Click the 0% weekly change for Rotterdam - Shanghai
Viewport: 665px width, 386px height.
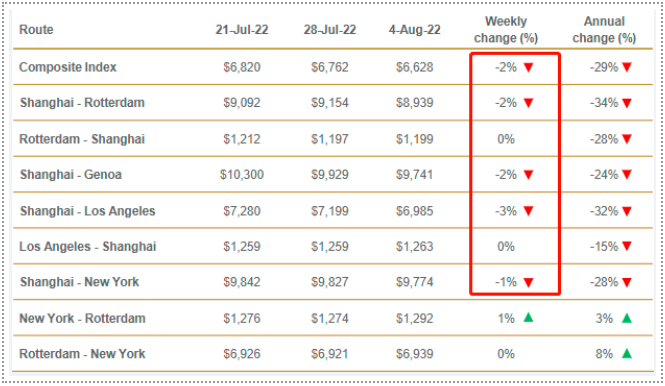coord(506,139)
